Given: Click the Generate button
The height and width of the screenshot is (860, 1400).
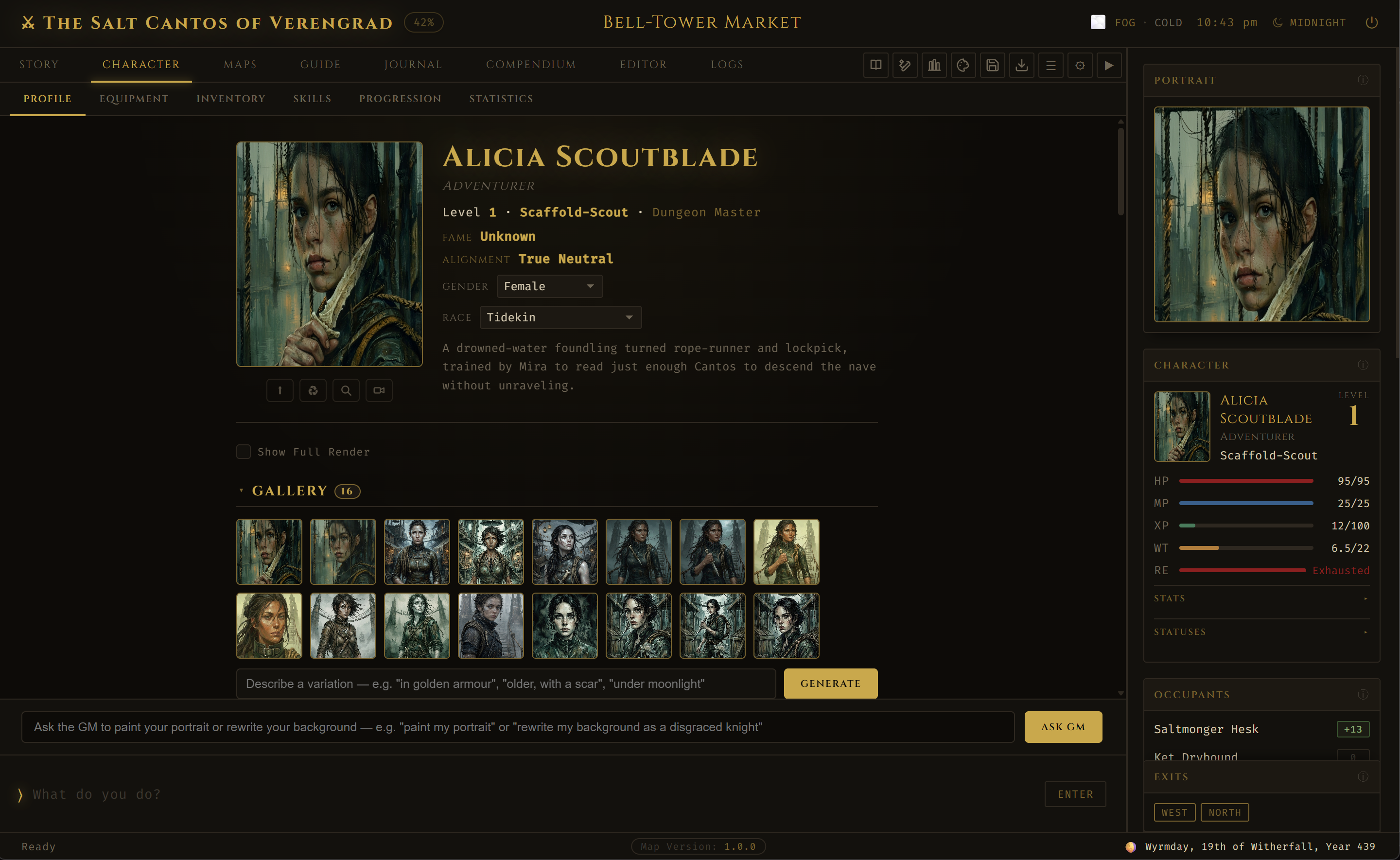Looking at the screenshot, I should [x=830, y=683].
